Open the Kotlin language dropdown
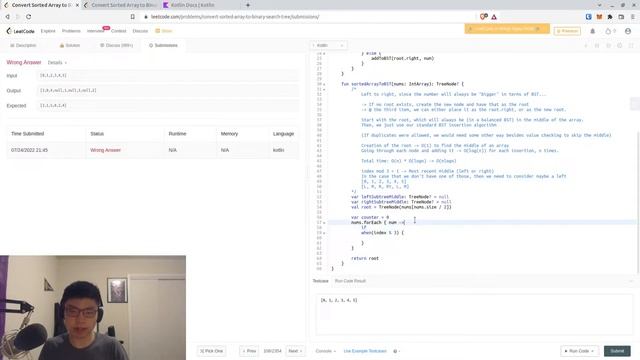640x360 pixels. click(x=329, y=45)
